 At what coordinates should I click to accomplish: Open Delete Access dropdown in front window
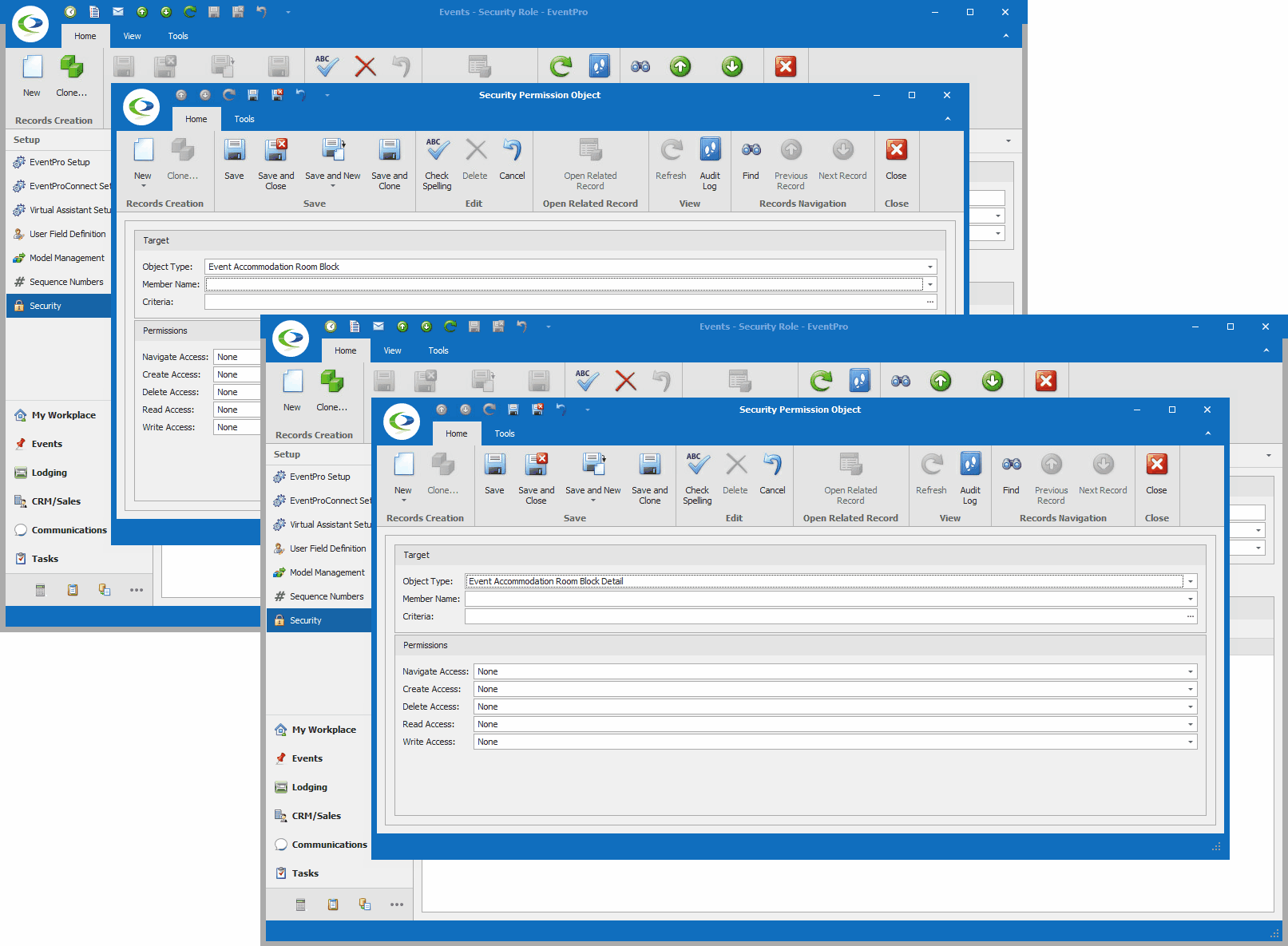click(1190, 707)
